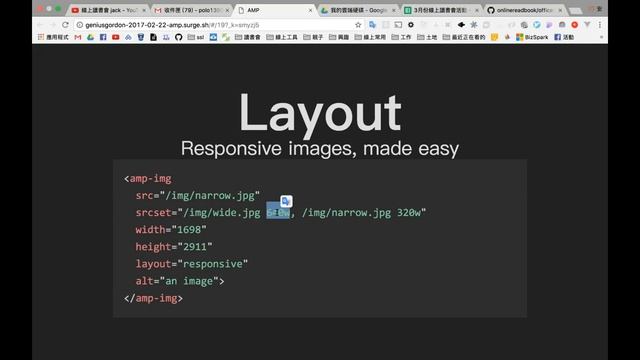Open the blue shield bookmark icon

click(141, 37)
